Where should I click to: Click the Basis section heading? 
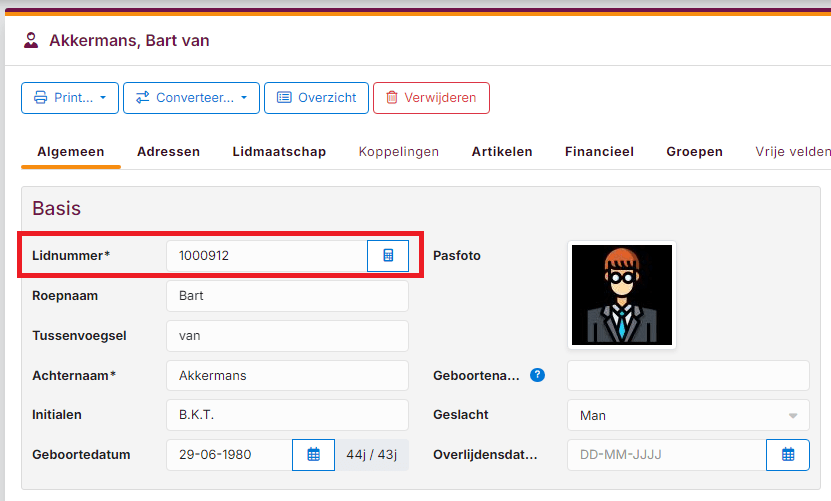[57, 208]
